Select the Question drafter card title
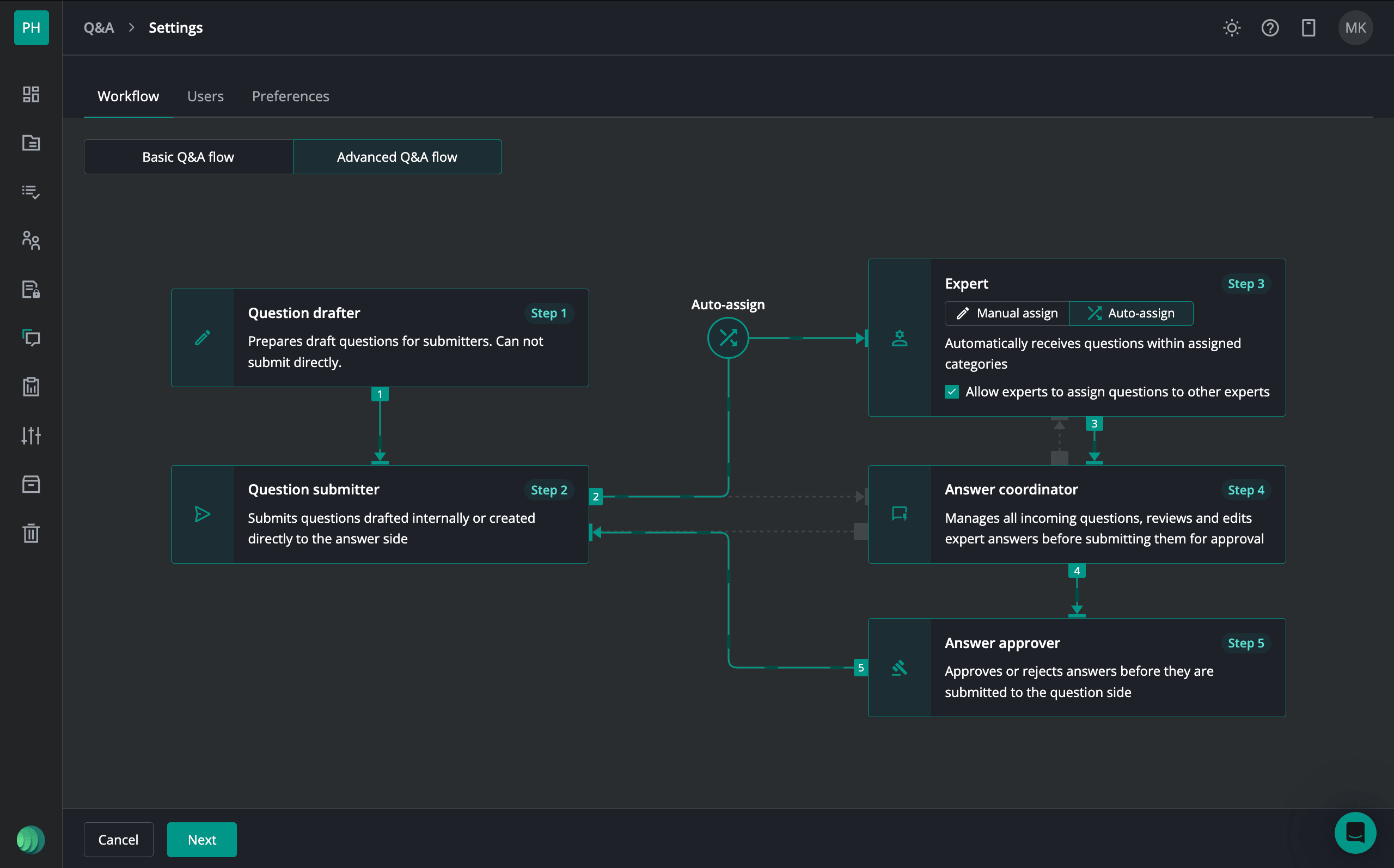The width and height of the screenshot is (1394, 868). click(x=304, y=313)
